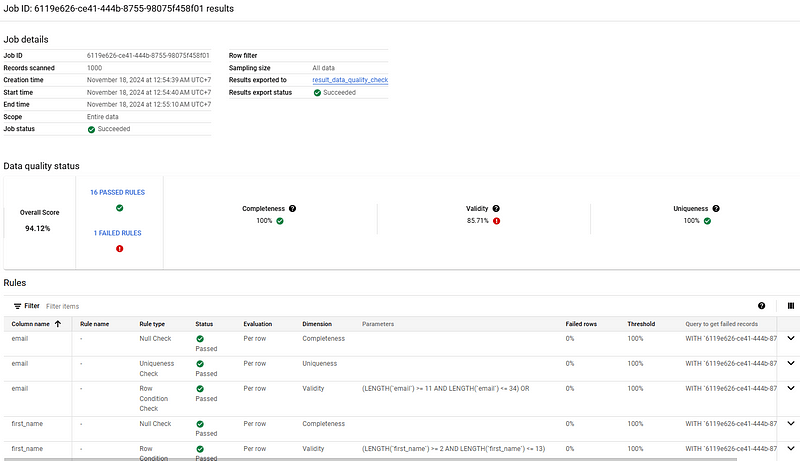Click the Uniqueness help question icon
Viewport: 800px width, 461px height.
click(x=716, y=209)
